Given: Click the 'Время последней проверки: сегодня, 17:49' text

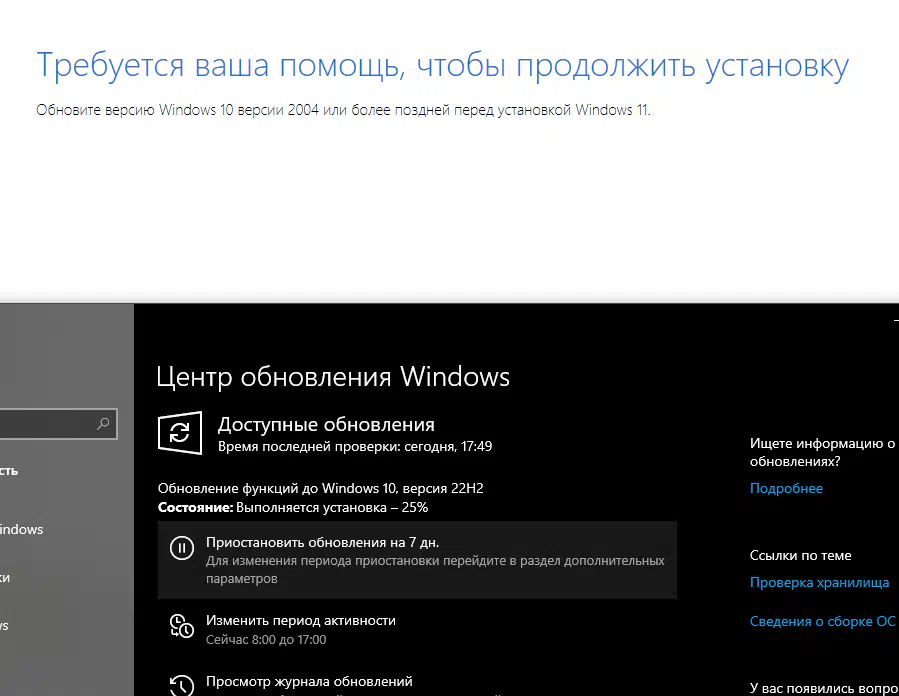Looking at the screenshot, I should 354,446.
